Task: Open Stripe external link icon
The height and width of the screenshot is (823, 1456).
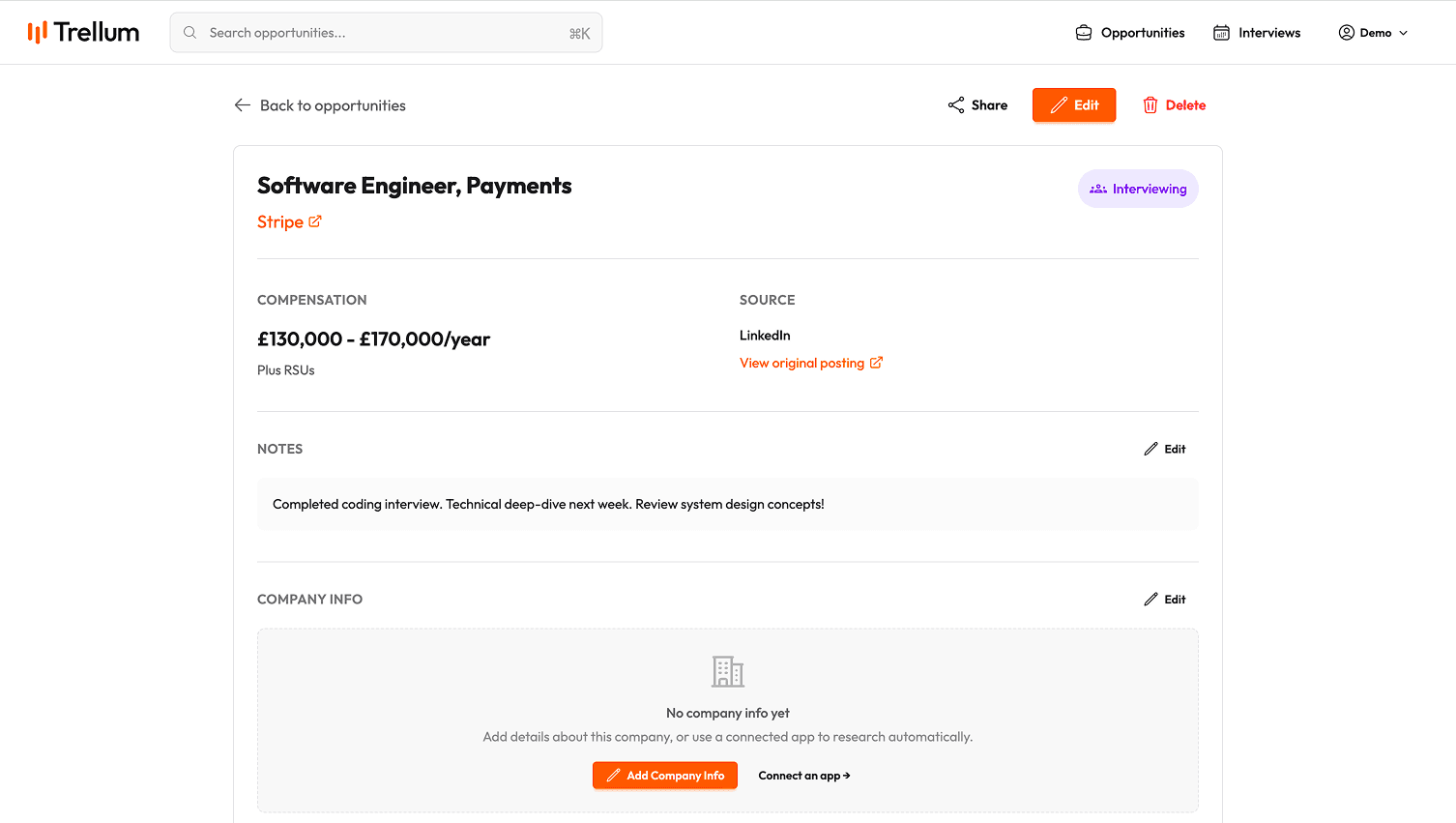Action: [315, 221]
